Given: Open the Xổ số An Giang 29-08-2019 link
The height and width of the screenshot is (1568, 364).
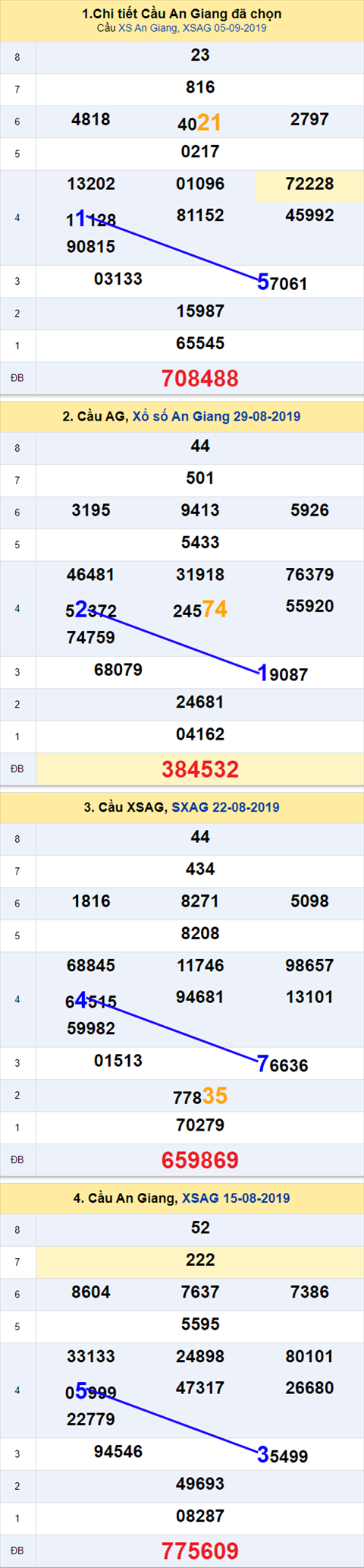Looking at the screenshot, I should (x=216, y=416).
